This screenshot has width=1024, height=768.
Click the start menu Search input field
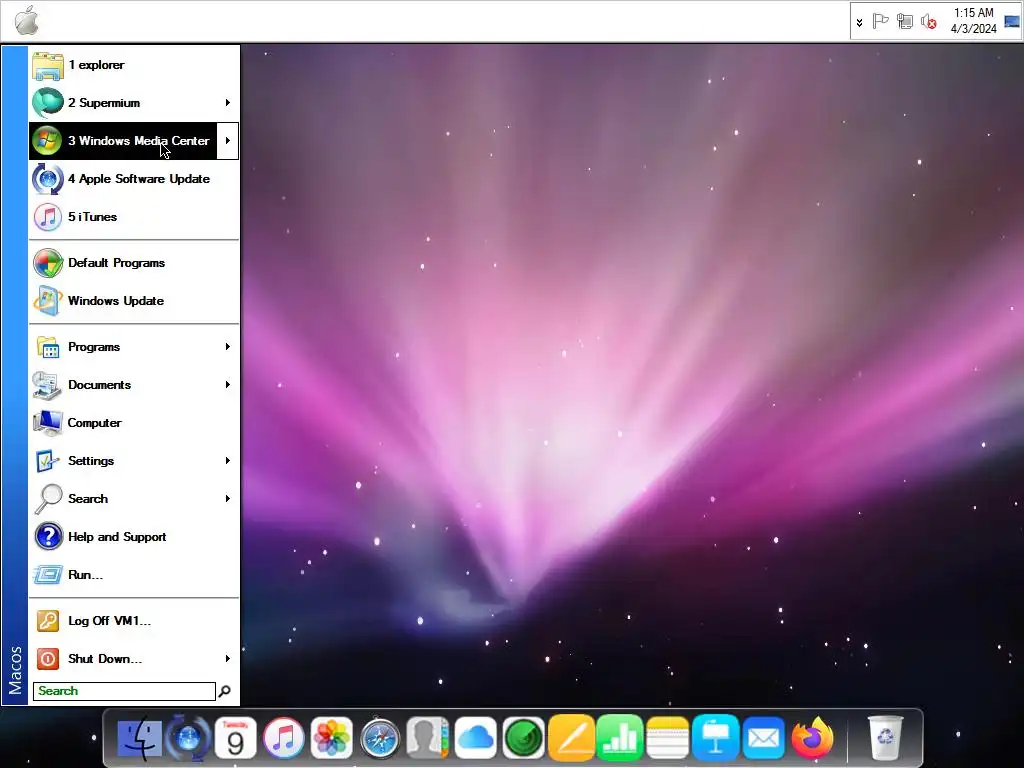pos(124,691)
